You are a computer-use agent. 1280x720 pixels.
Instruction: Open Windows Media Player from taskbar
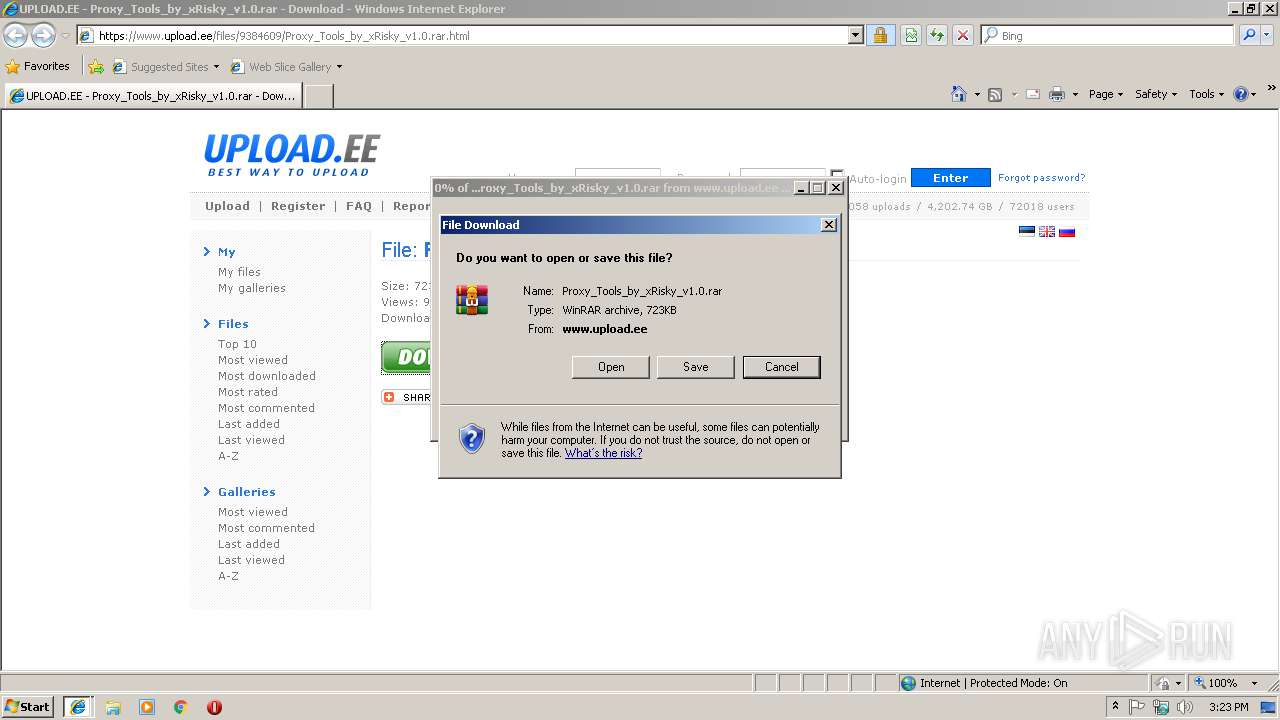point(147,707)
